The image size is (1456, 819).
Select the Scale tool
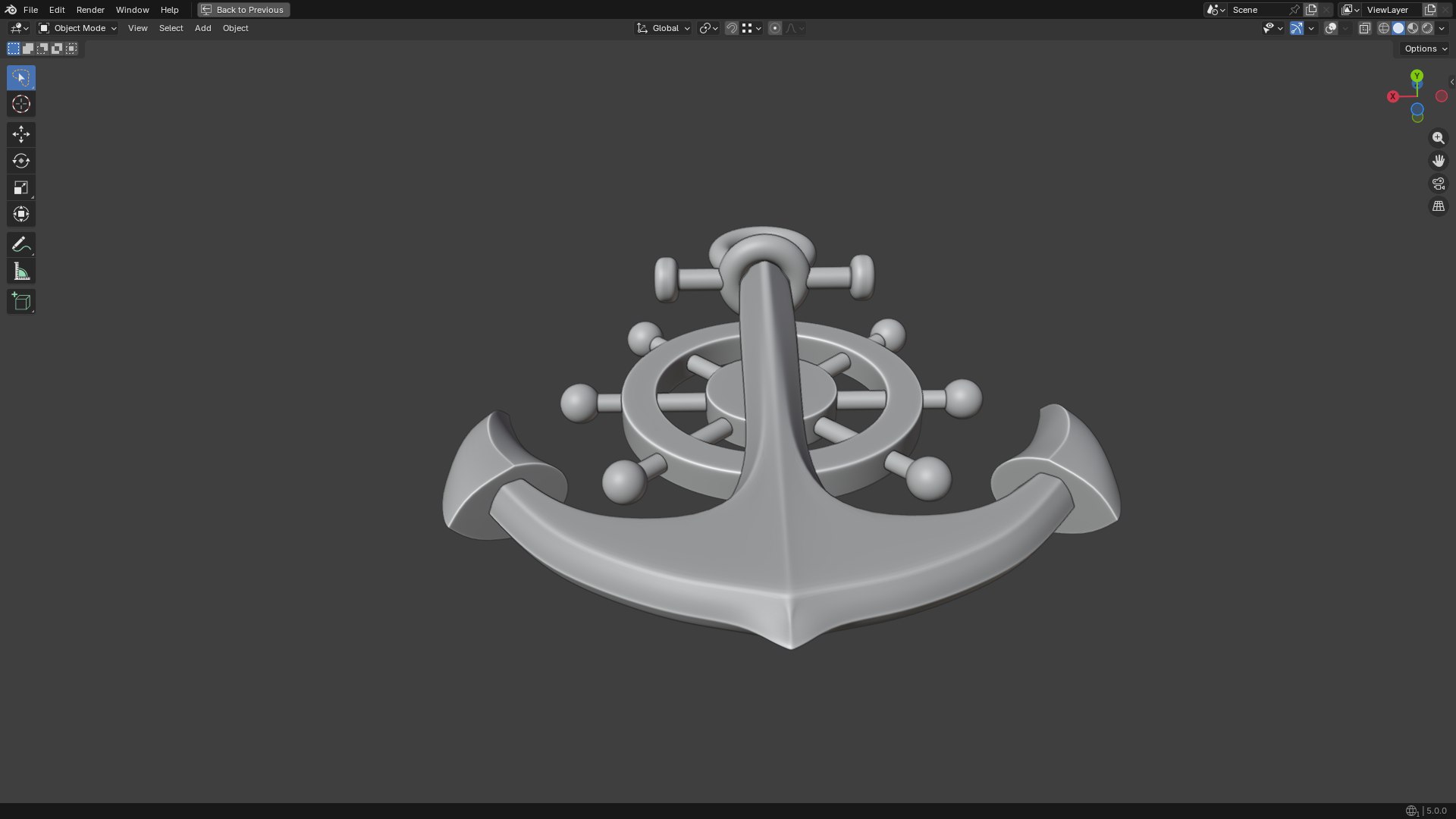click(21, 187)
